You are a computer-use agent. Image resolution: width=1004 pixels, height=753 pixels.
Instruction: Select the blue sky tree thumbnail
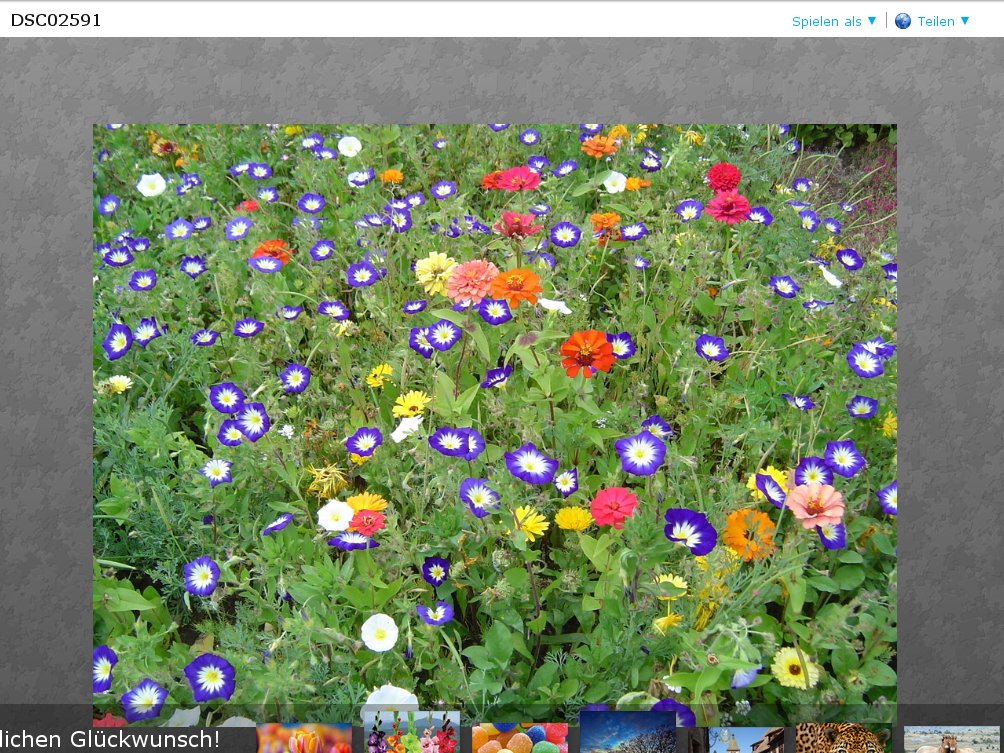(x=627, y=733)
